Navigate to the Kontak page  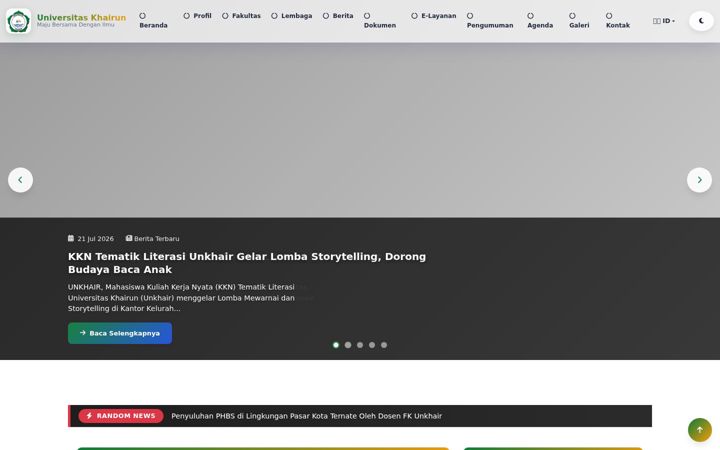(x=618, y=21)
